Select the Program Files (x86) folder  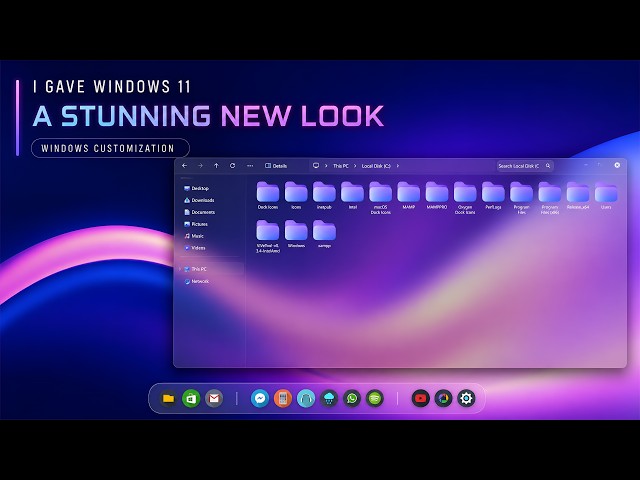549,198
